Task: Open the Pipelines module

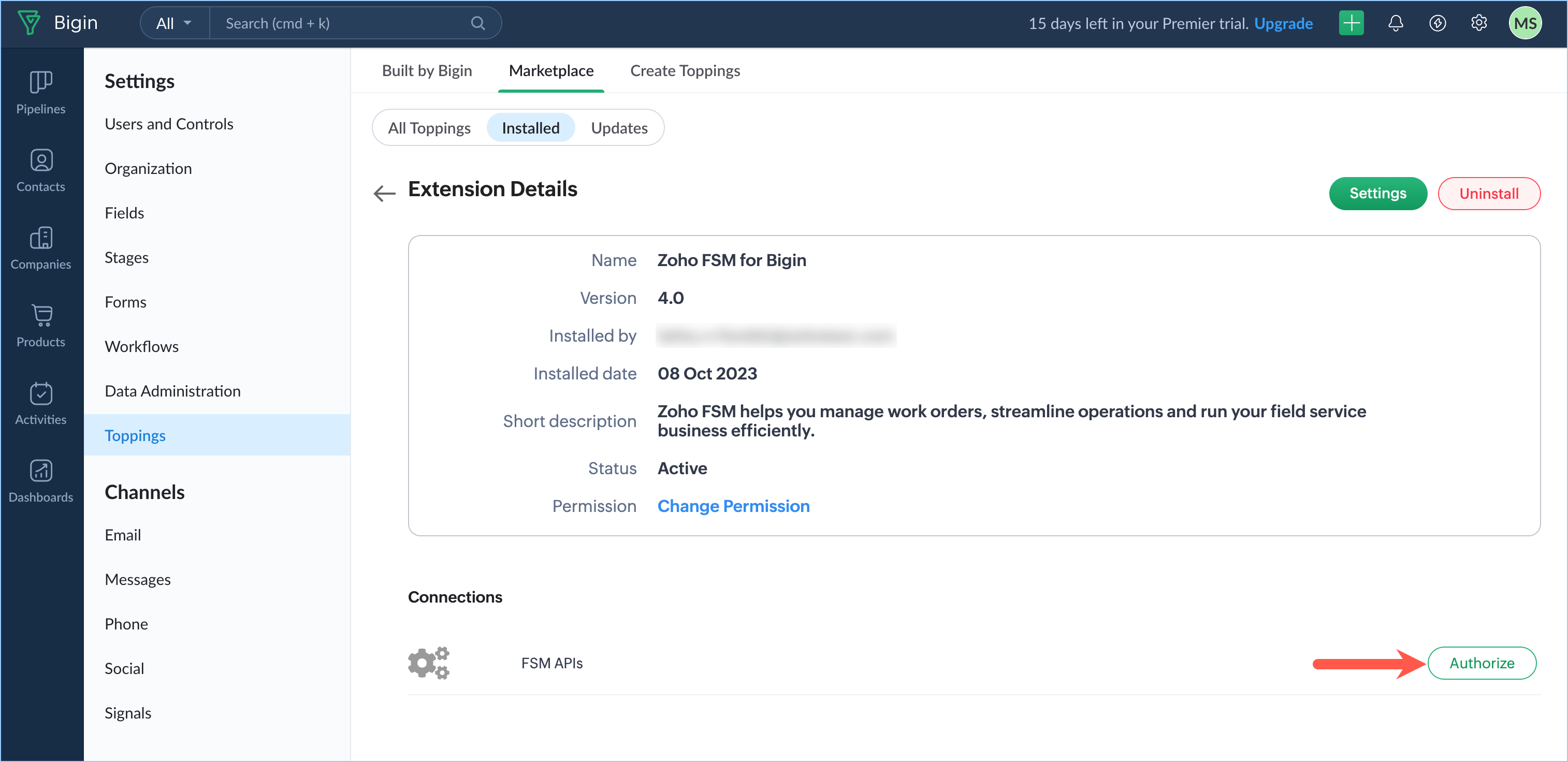Action: [41, 93]
